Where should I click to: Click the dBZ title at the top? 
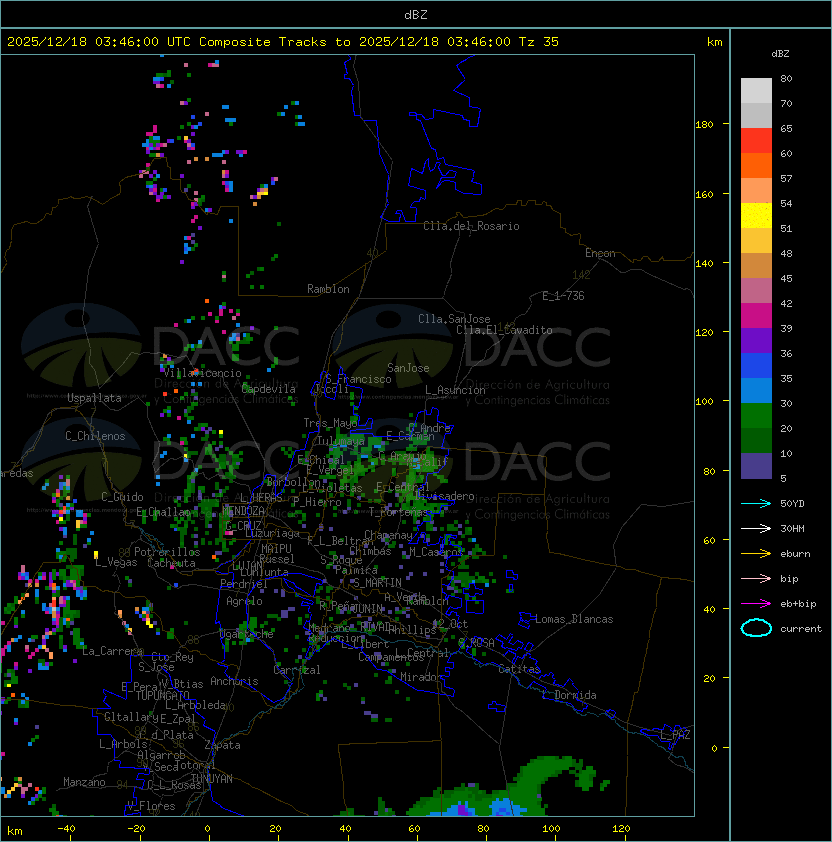click(x=416, y=14)
